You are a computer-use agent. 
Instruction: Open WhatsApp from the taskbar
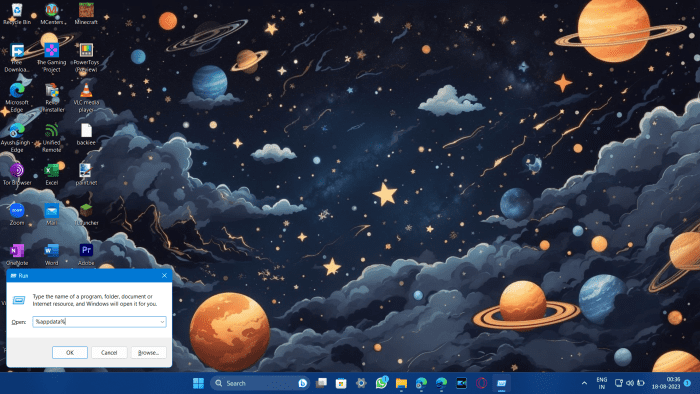coord(381,383)
